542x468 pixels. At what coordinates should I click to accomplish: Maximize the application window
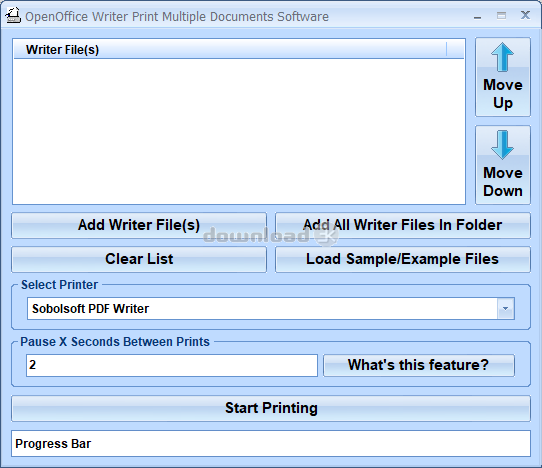click(501, 16)
